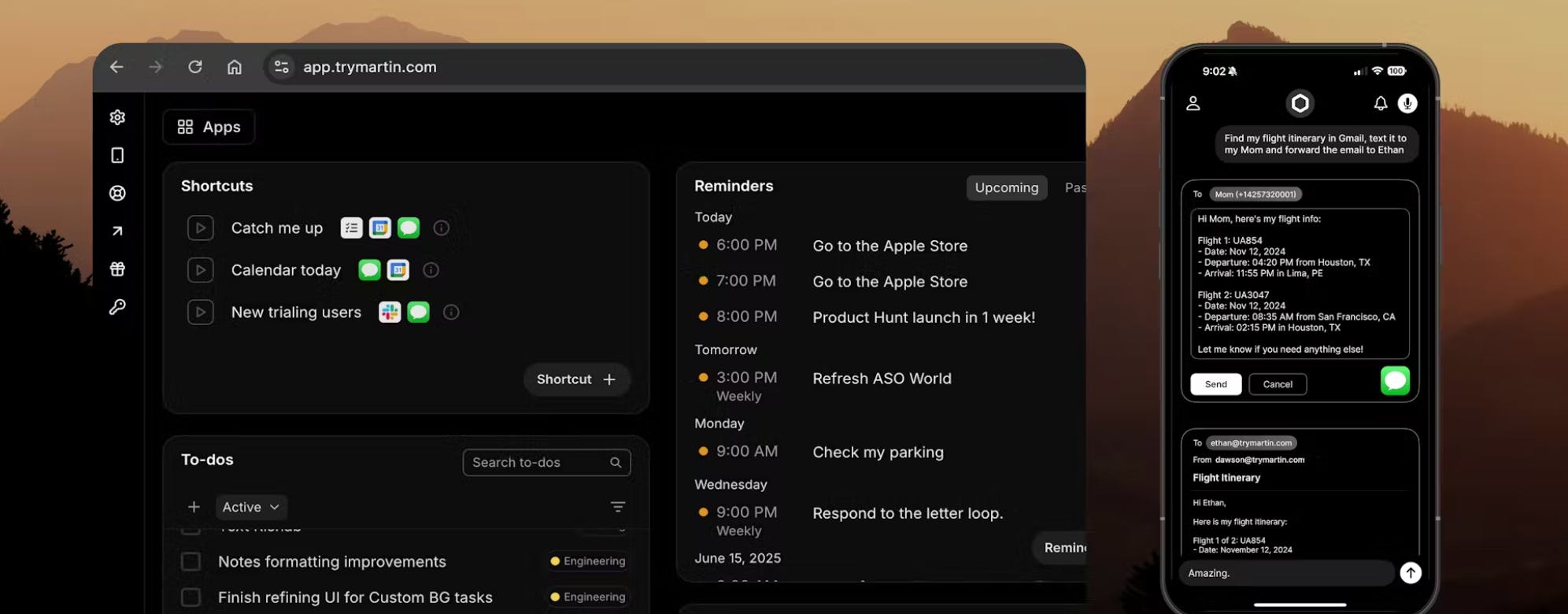
Task: Click the phone device sidebar icon
Action: [x=117, y=155]
